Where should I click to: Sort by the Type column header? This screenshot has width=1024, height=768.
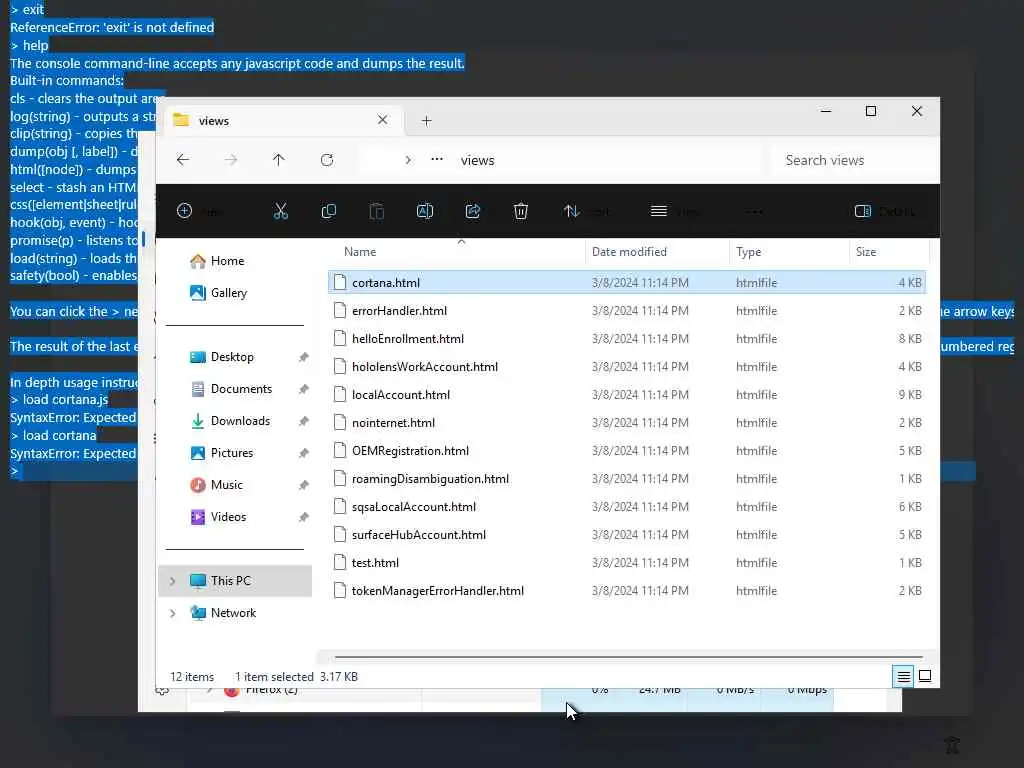point(789,251)
